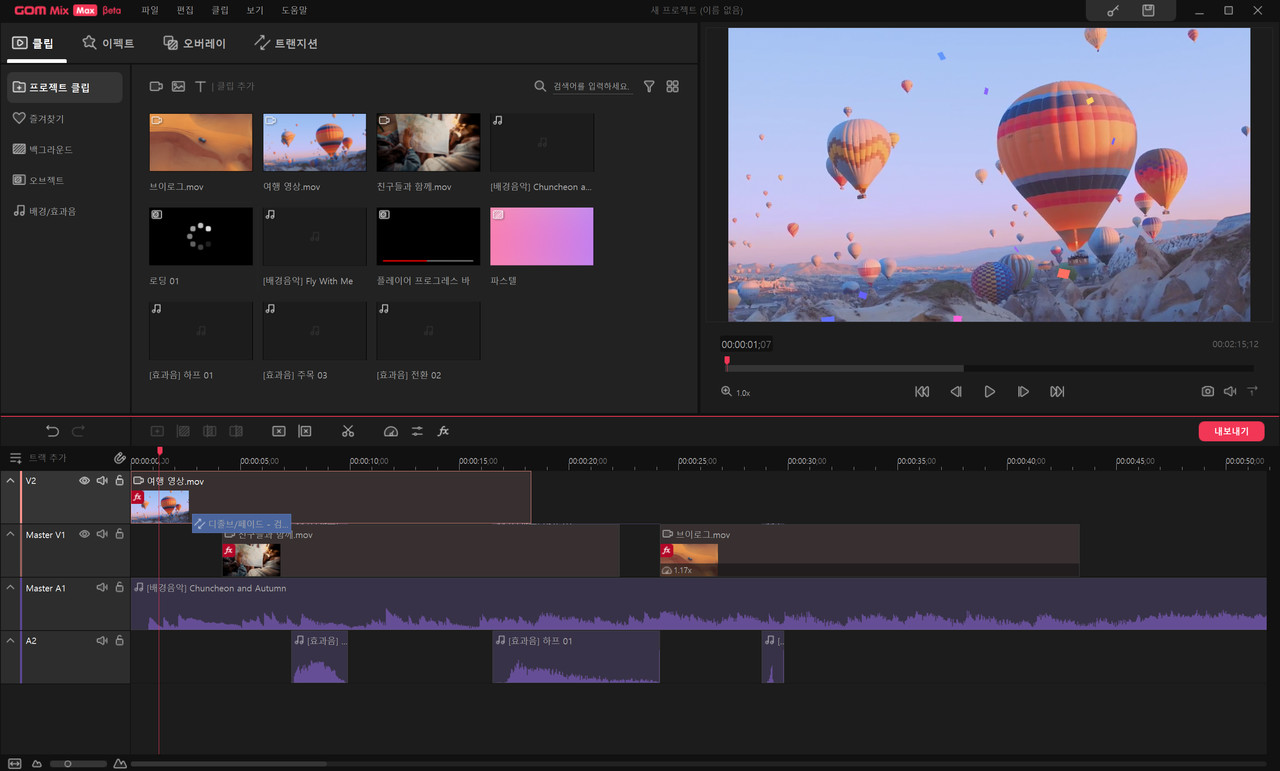The width and height of the screenshot is (1280, 771).
Task: Add an image clip via picture icon
Action: [178, 87]
